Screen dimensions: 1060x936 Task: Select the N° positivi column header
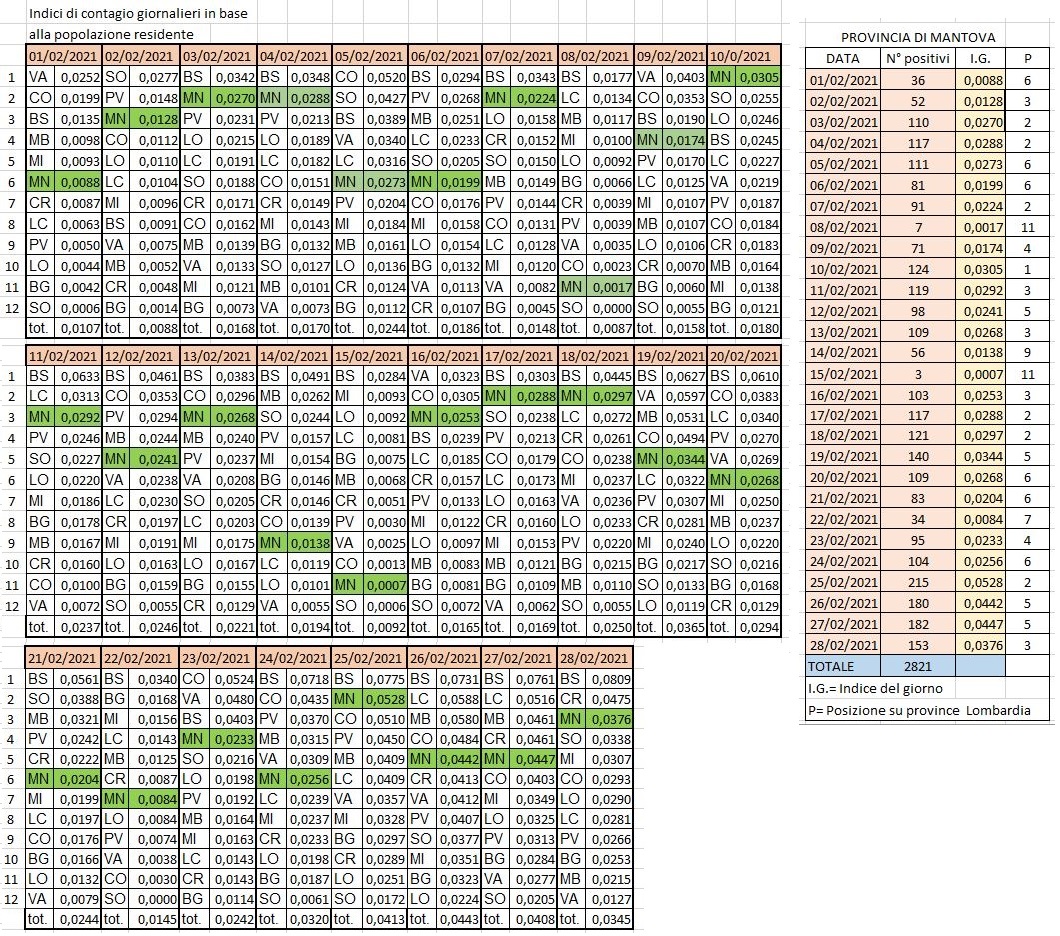(917, 59)
